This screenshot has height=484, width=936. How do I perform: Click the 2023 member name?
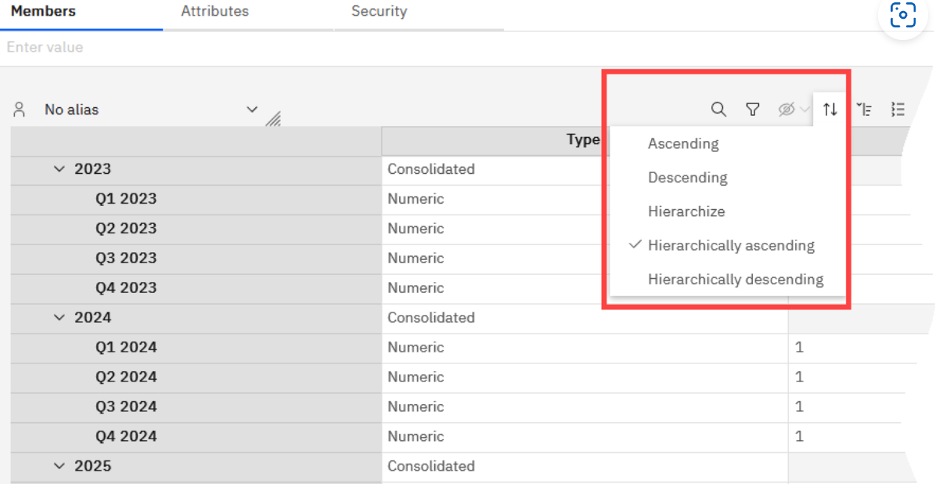(x=93, y=169)
